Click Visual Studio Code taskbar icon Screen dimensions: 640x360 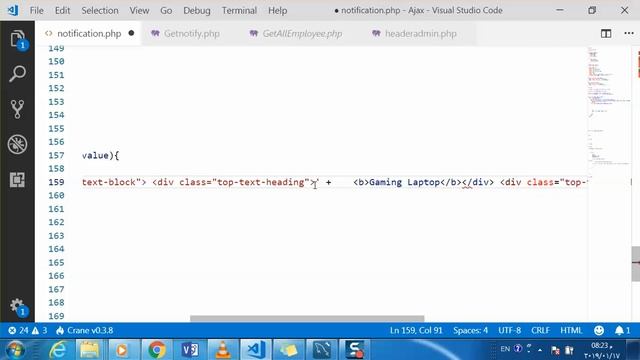[x=256, y=350]
